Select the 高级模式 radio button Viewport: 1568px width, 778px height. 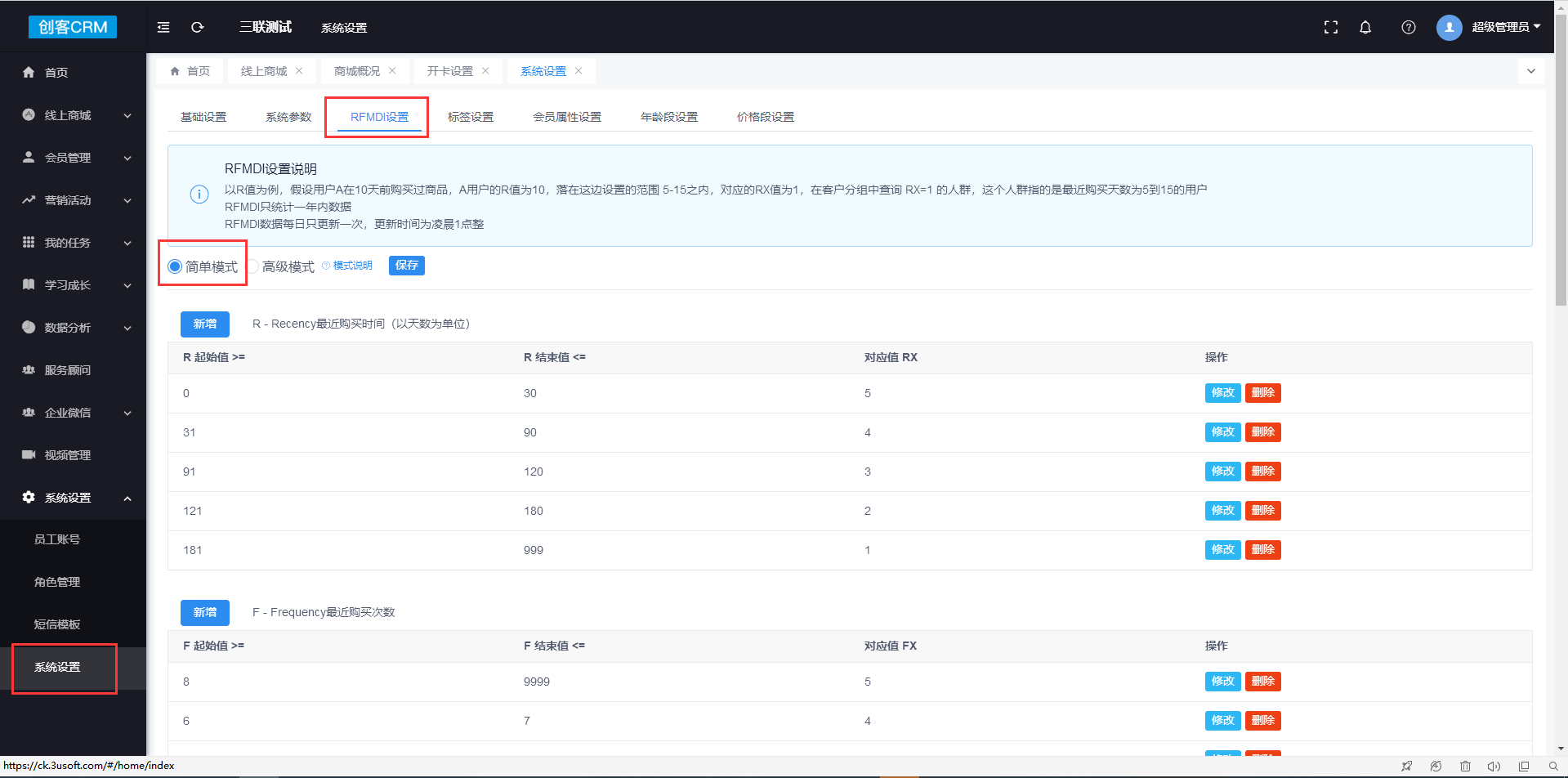tap(253, 266)
